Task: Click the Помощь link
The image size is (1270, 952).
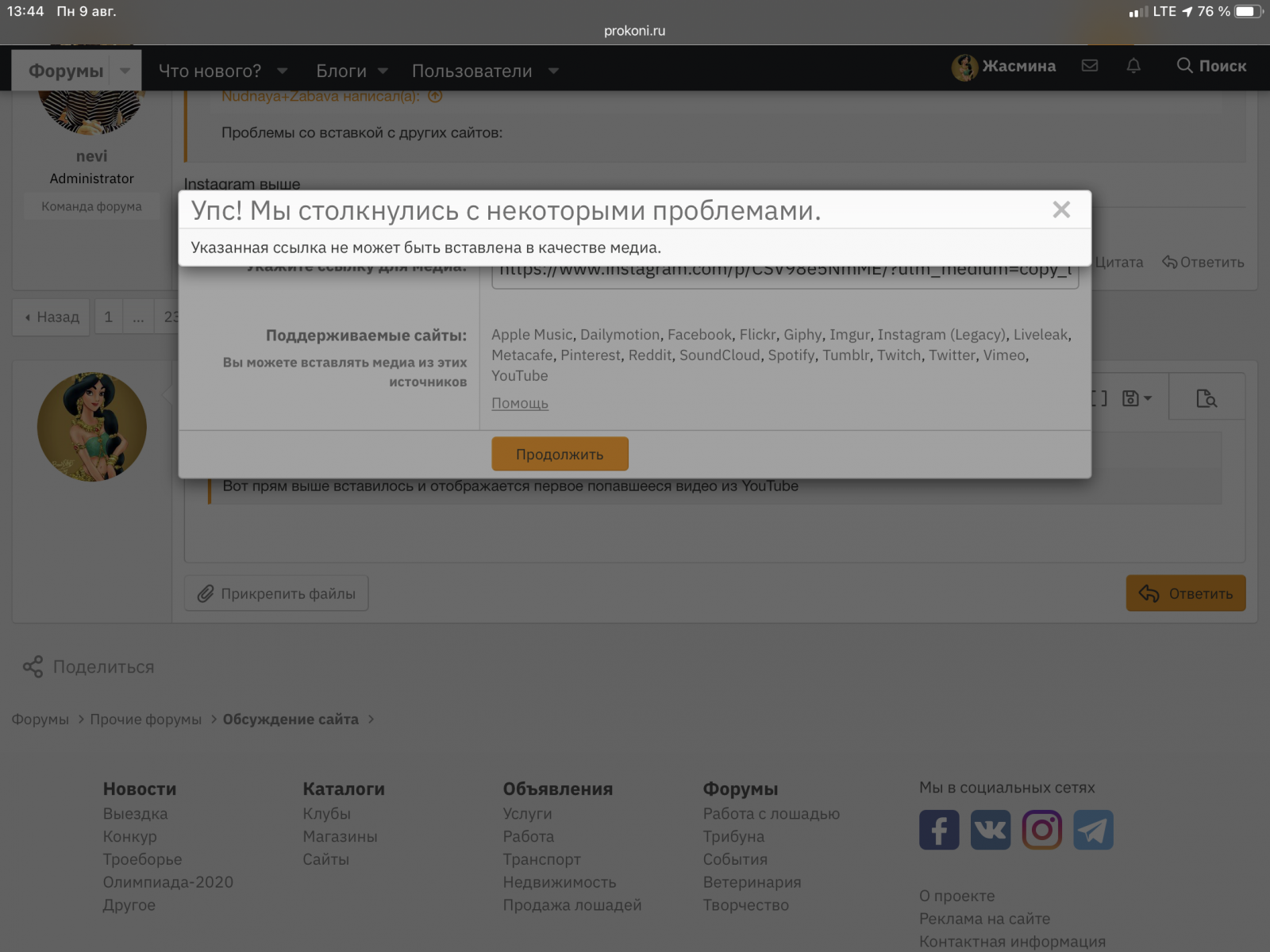Action: pos(520,403)
